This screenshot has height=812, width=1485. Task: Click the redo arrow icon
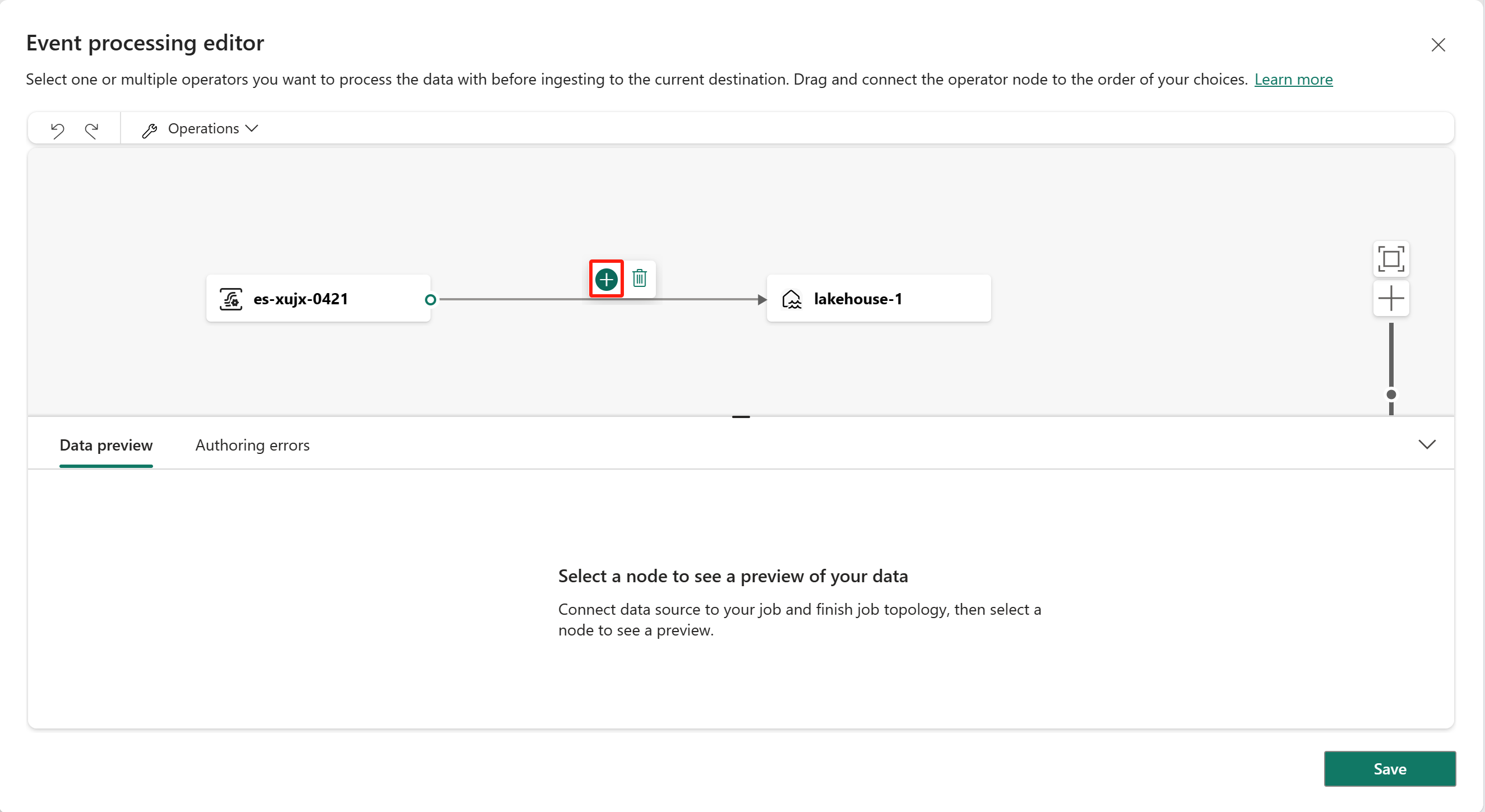click(x=91, y=128)
